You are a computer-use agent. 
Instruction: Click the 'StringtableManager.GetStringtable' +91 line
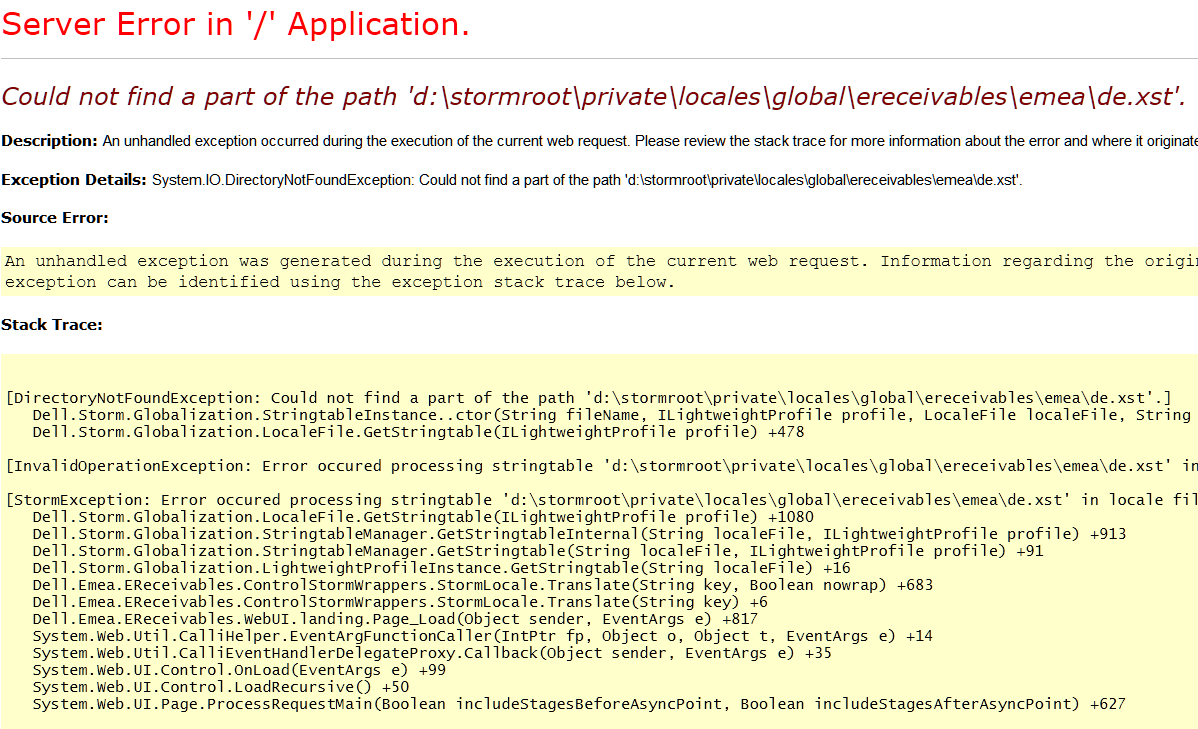537,551
